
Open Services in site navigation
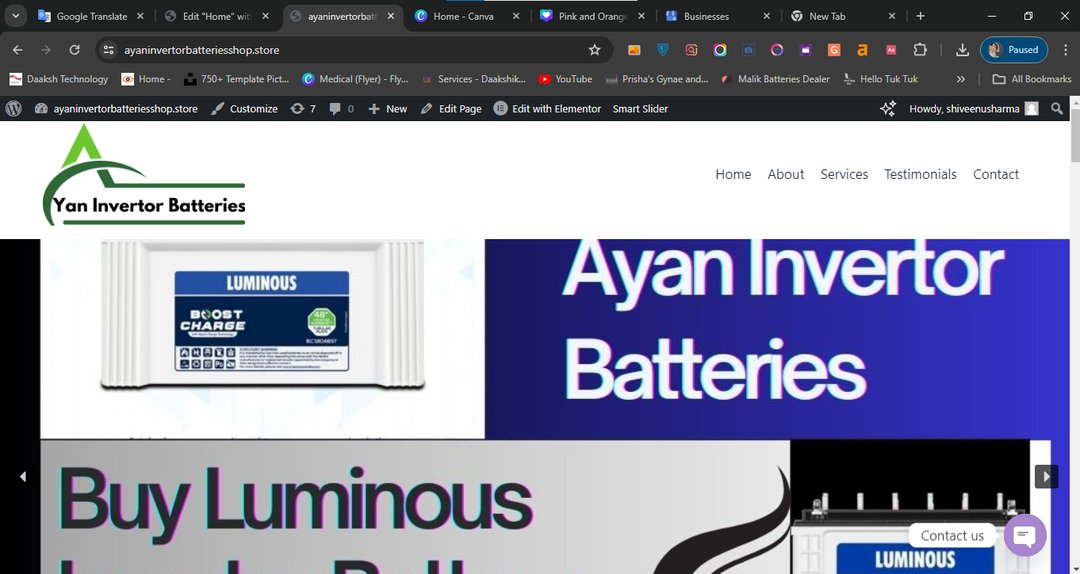843,174
